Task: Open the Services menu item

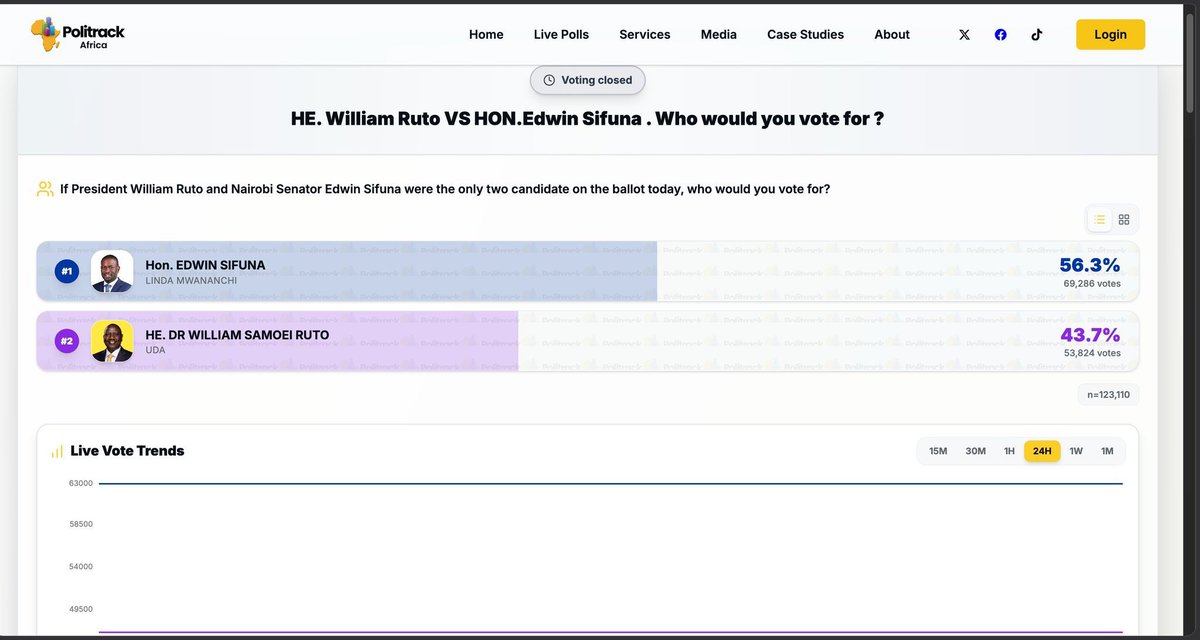Action: click(x=645, y=34)
